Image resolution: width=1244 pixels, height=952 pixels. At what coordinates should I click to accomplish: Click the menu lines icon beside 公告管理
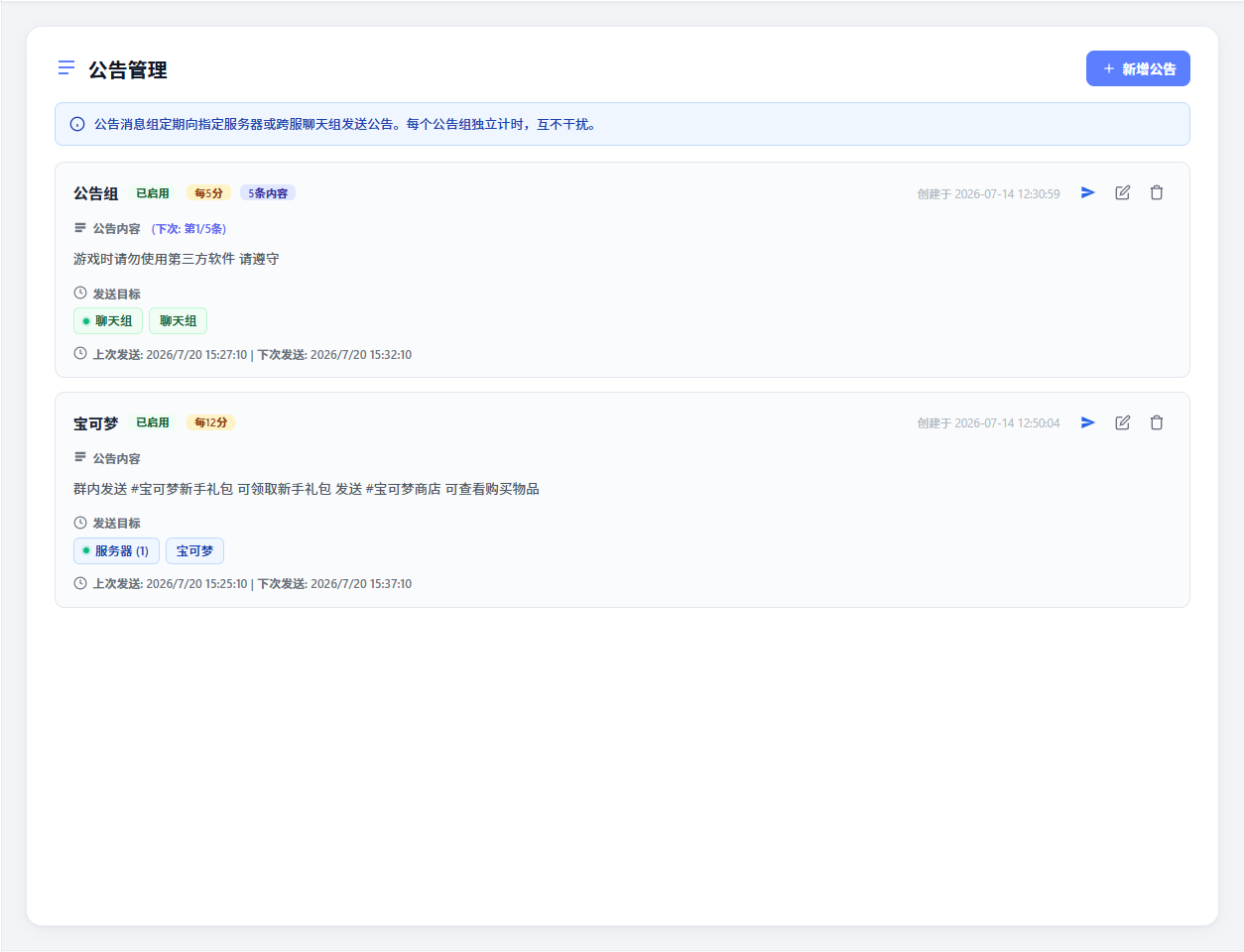tap(66, 67)
